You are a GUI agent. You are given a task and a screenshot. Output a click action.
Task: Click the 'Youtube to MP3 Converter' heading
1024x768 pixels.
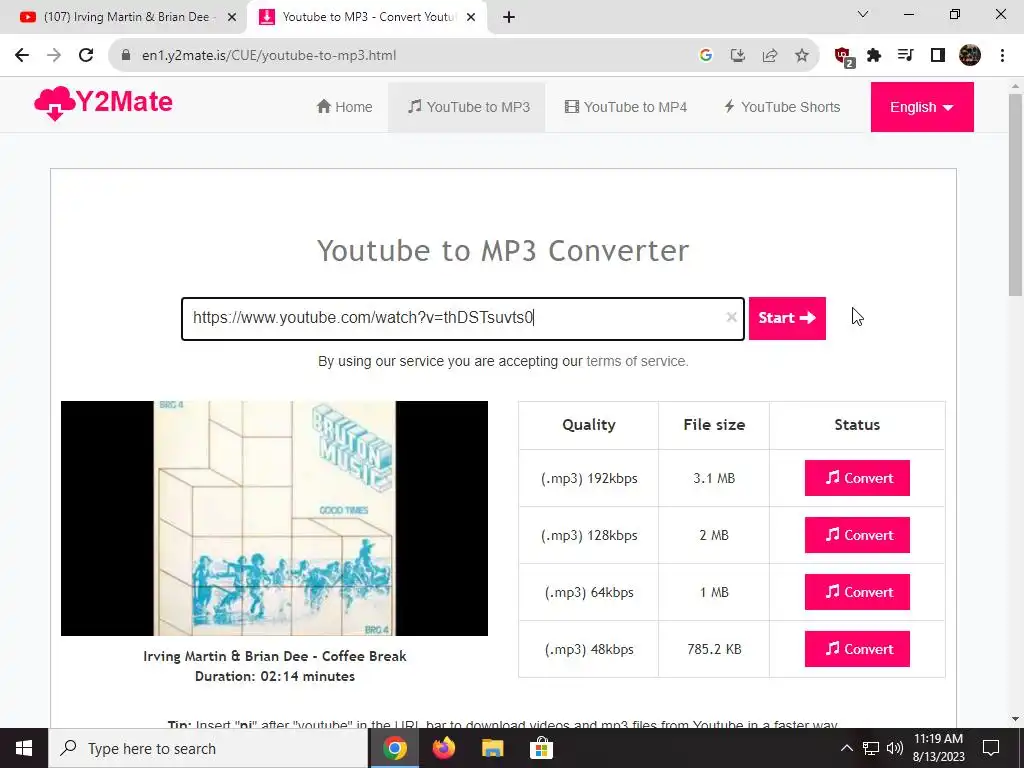(x=503, y=251)
